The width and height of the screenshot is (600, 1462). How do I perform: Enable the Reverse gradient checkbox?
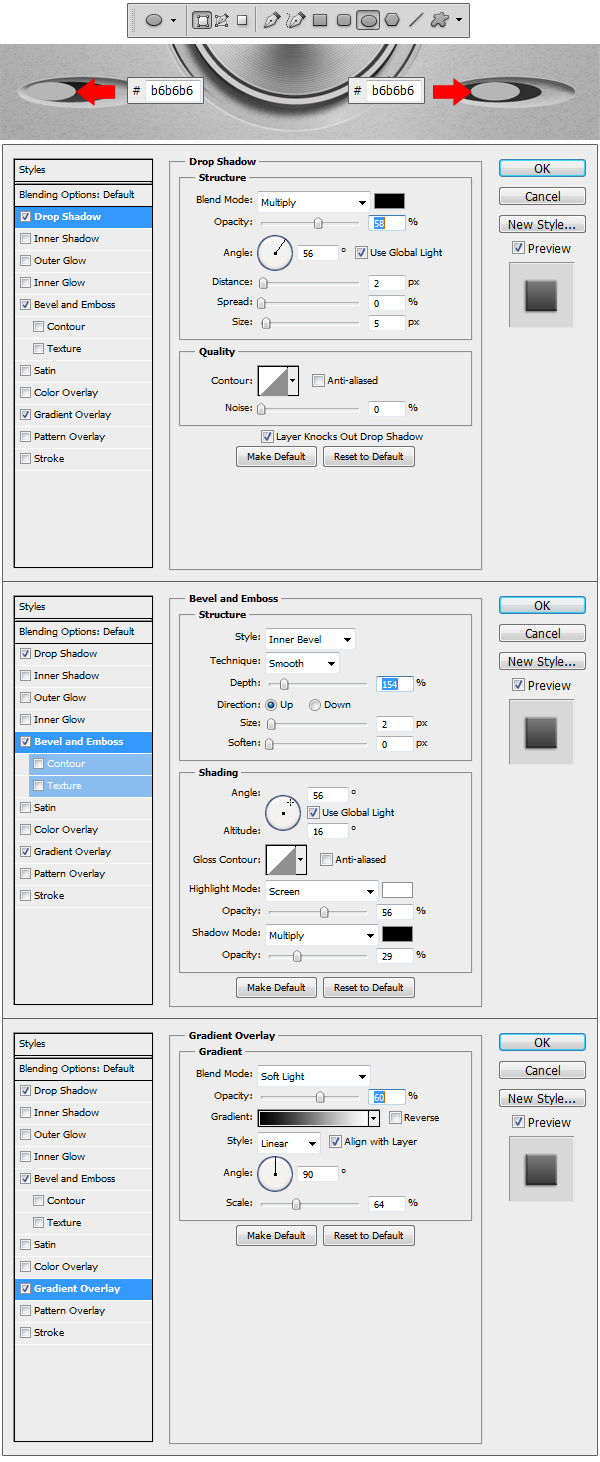click(x=395, y=1117)
